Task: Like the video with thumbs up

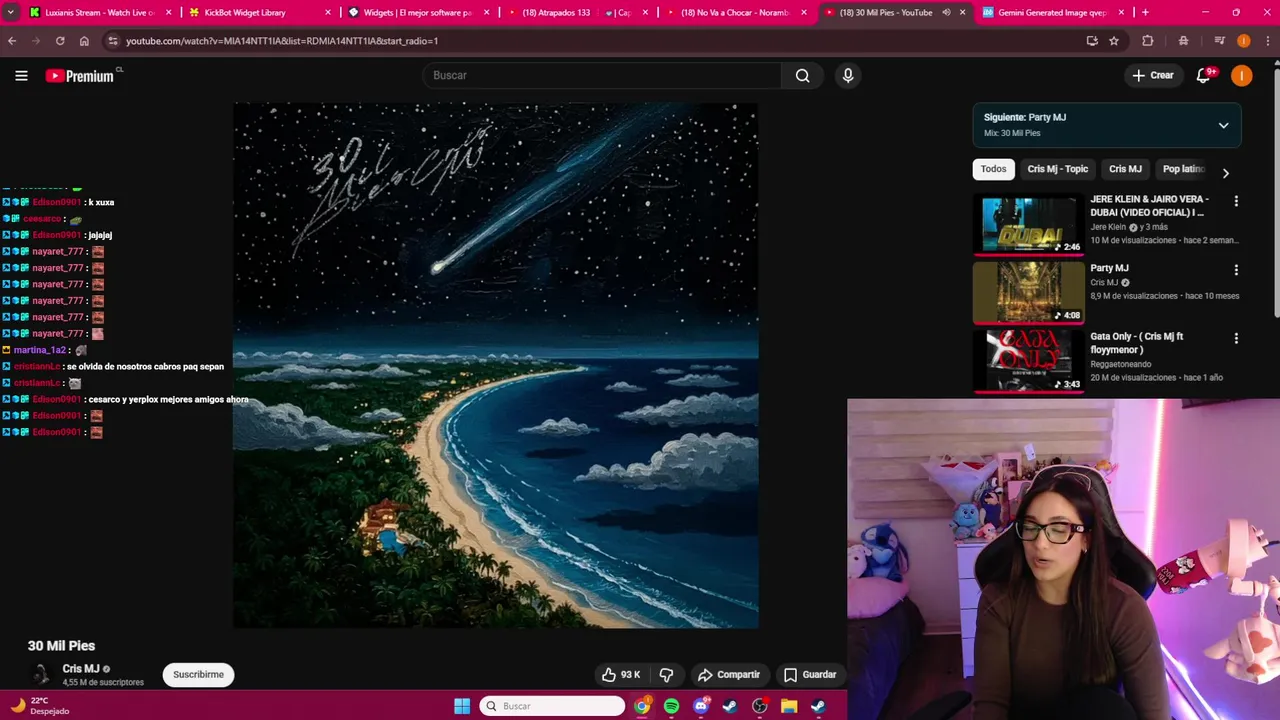Action: 620,674
